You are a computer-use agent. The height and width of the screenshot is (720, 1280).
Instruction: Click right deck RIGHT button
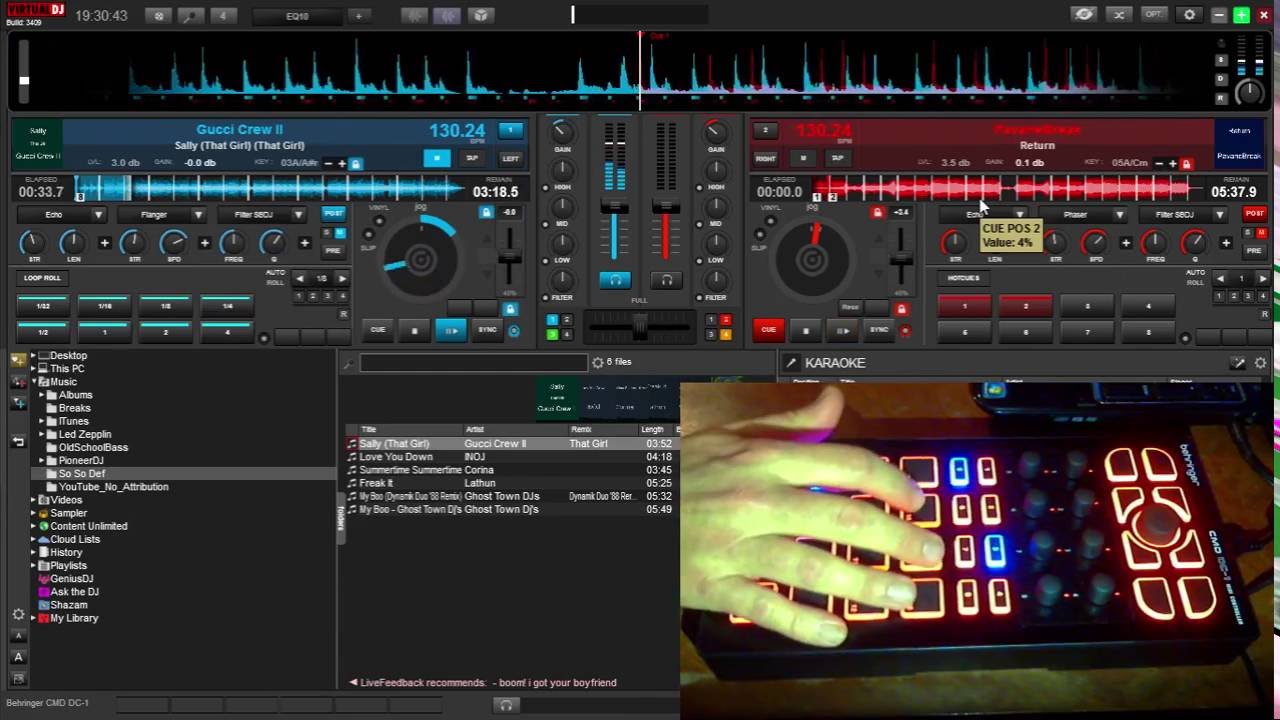(x=766, y=158)
